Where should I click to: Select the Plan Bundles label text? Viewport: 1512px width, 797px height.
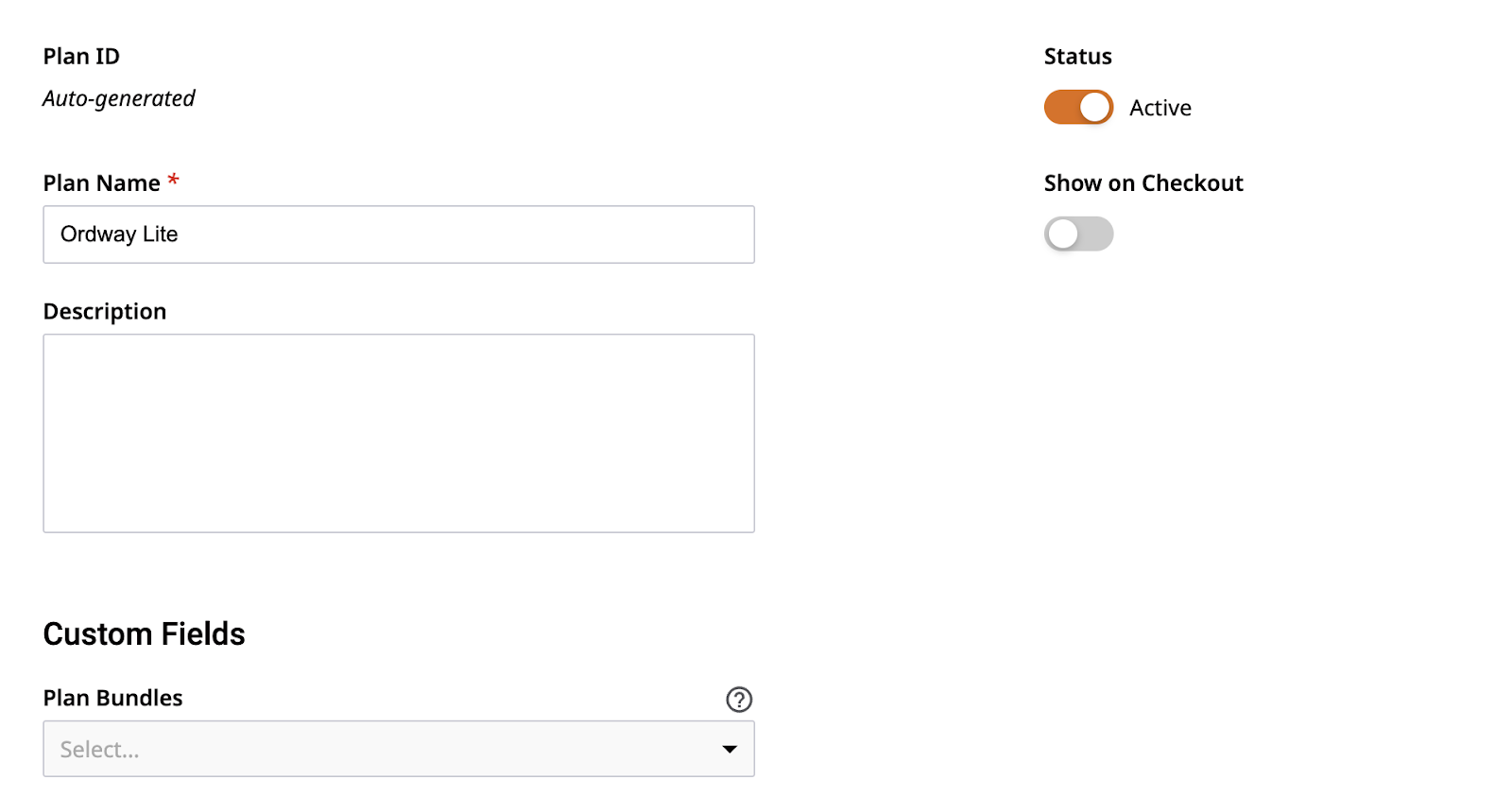click(113, 698)
